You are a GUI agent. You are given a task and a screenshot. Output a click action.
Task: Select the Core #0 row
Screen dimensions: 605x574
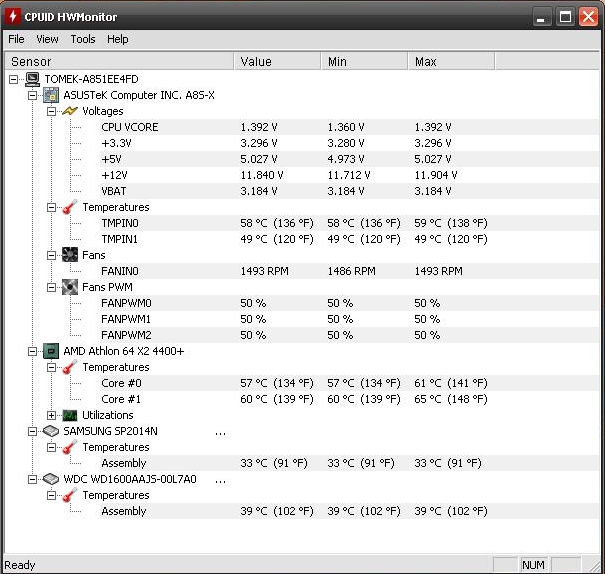click(x=349, y=383)
